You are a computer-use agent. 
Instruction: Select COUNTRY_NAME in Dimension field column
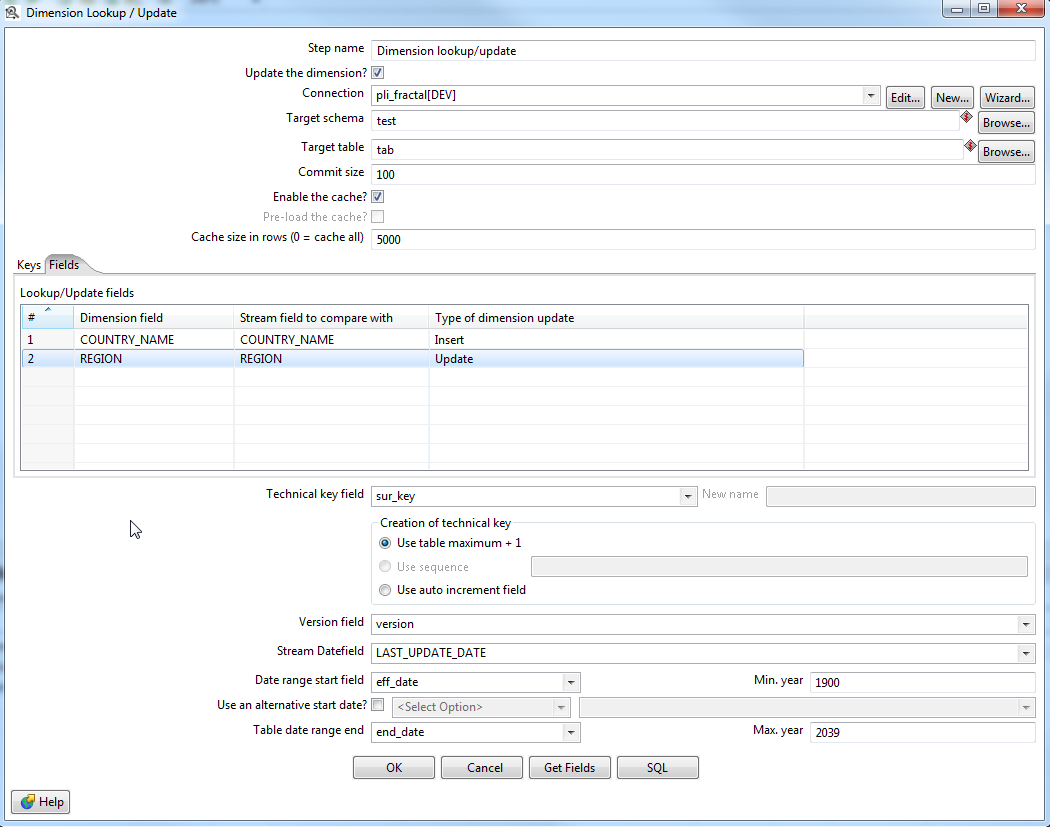(154, 340)
